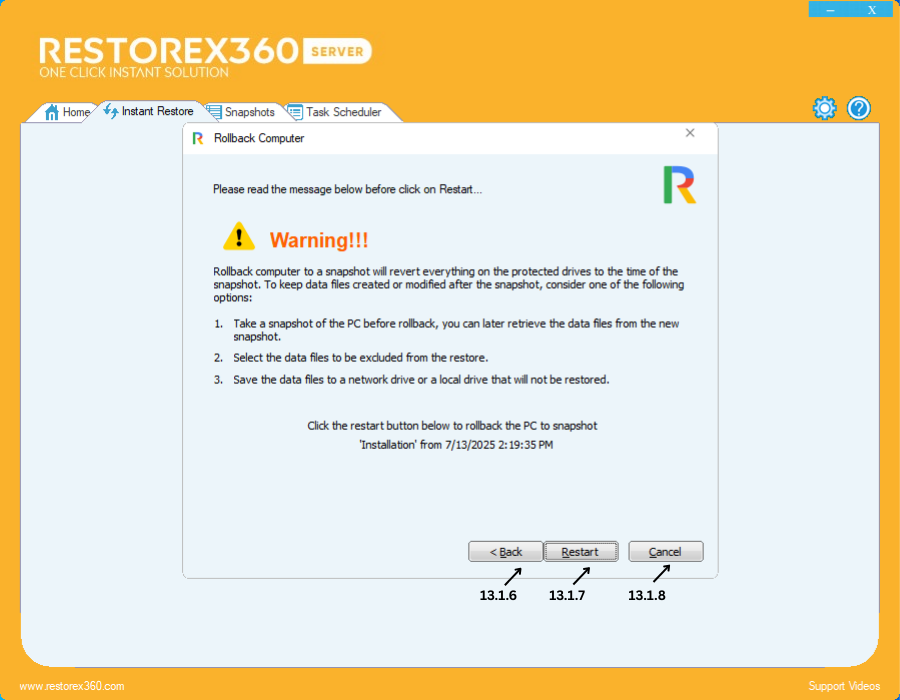Select the Instant Restore tab
The image size is (900, 700).
click(149, 111)
